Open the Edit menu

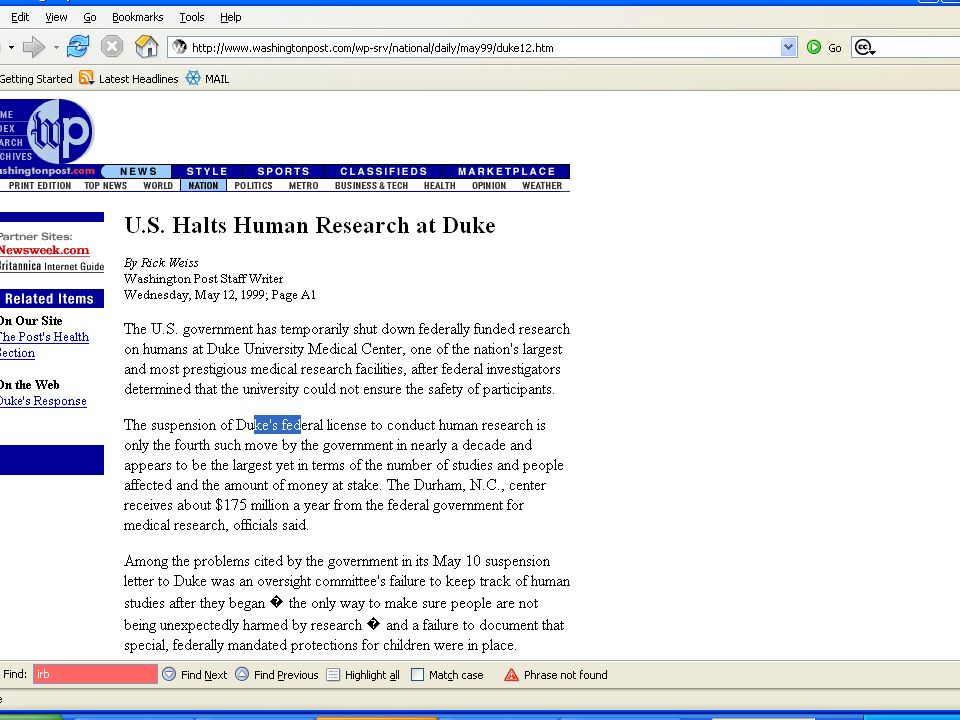tap(20, 17)
